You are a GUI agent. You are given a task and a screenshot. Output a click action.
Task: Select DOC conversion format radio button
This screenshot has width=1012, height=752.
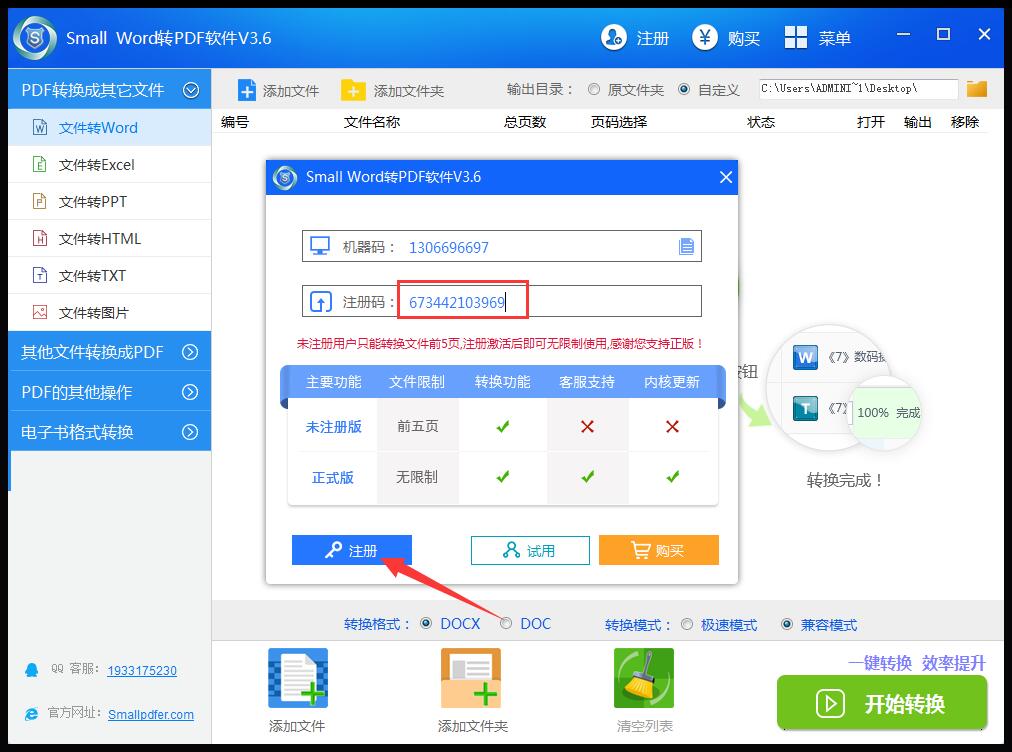click(506, 624)
